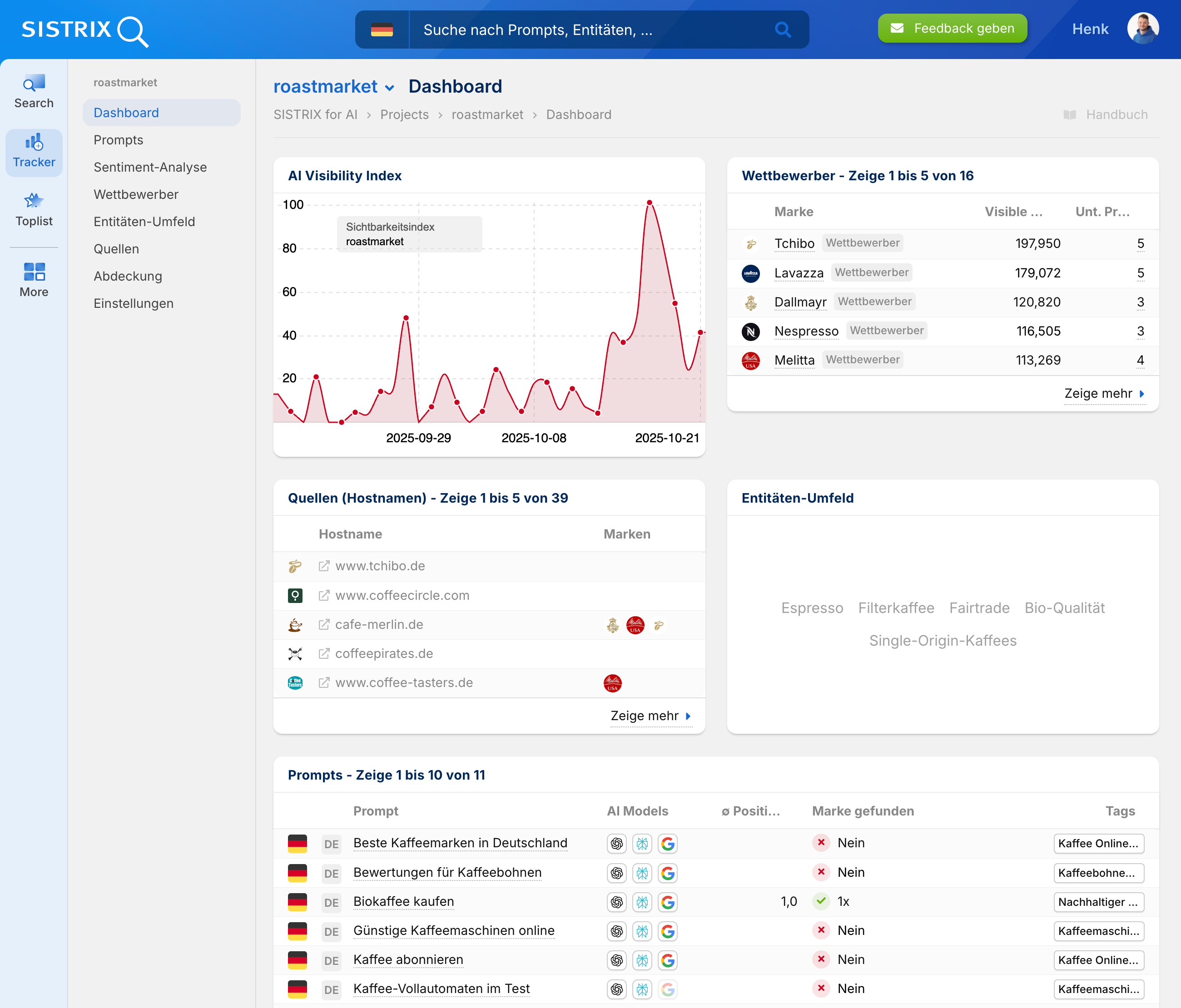Switch to the Prompts section
Screen dimensions: 1181x1008
point(118,139)
